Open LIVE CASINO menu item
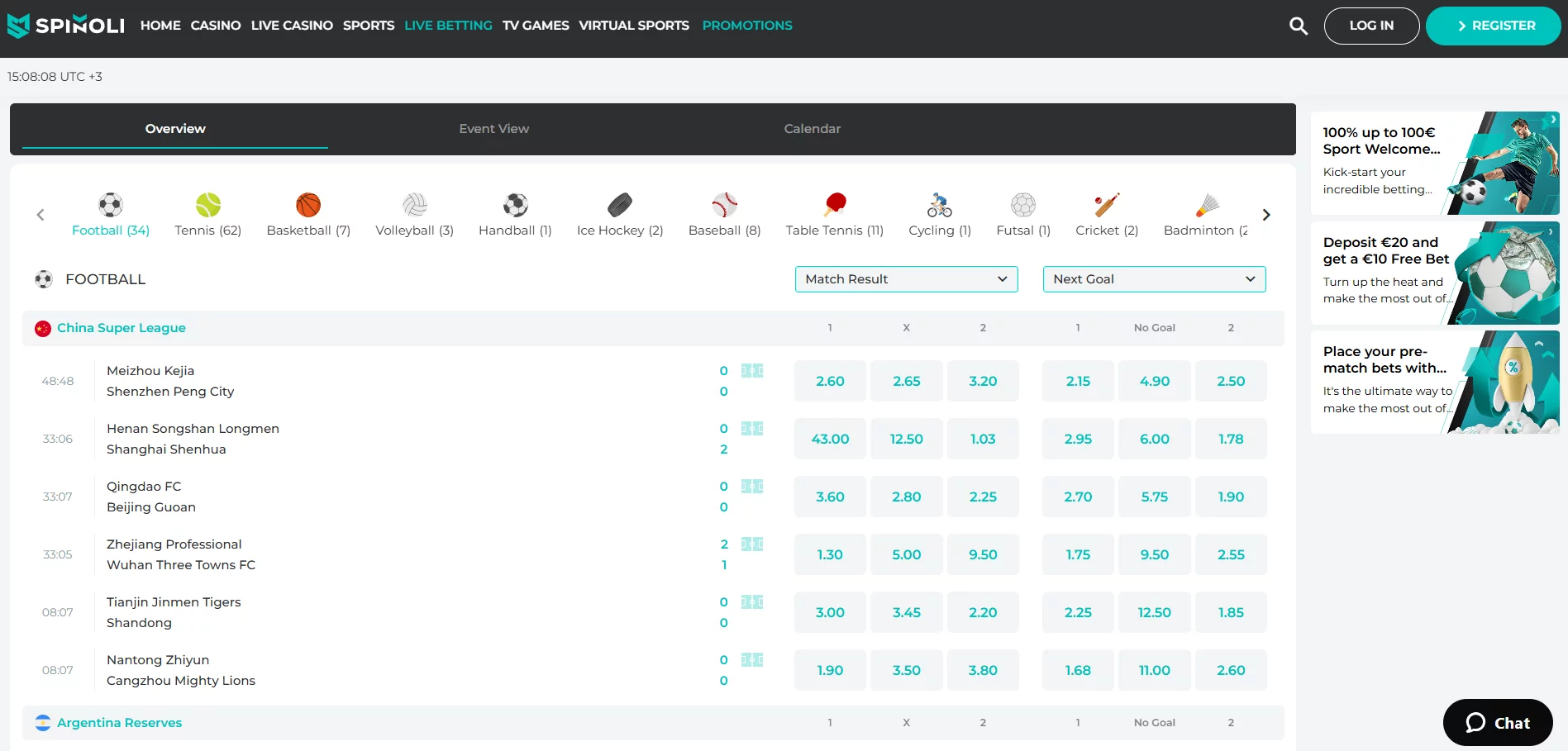Screen dimensions: 1568x751 (x=292, y=26)
